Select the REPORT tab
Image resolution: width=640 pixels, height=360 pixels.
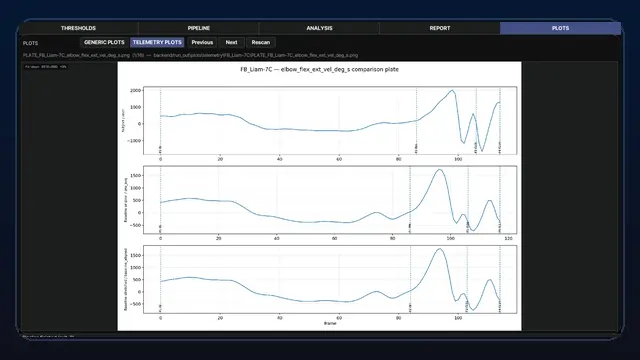click(440, 28)
